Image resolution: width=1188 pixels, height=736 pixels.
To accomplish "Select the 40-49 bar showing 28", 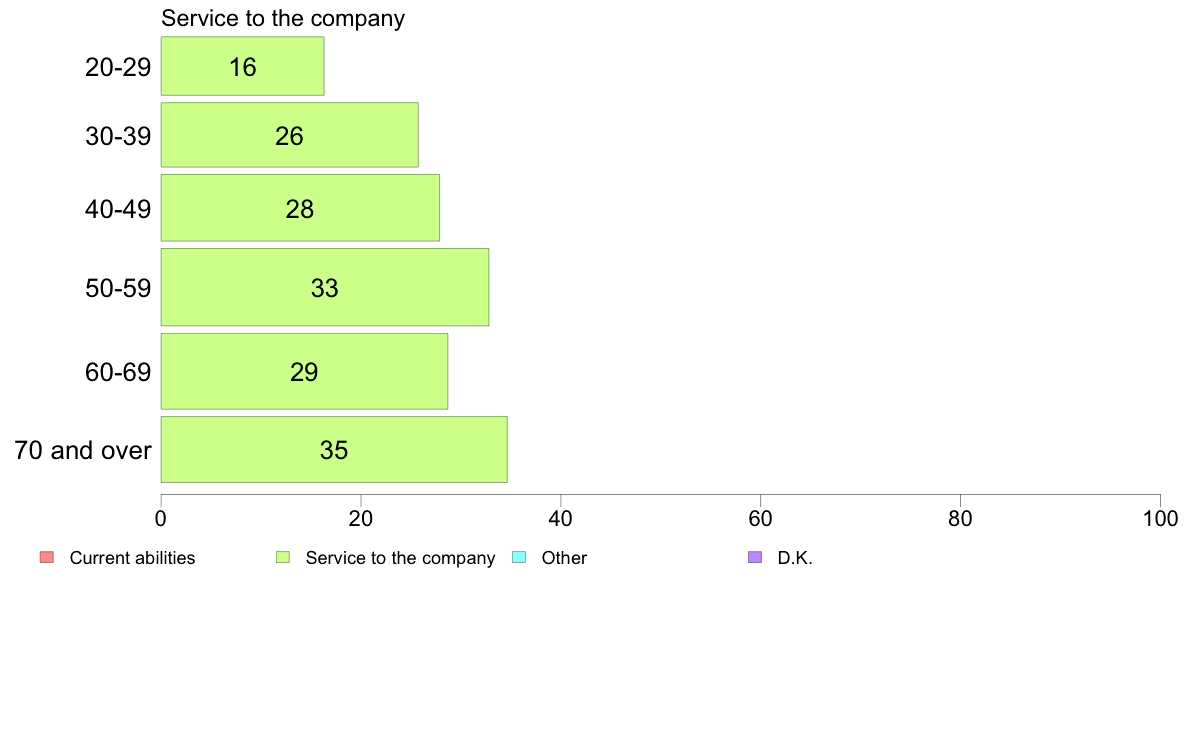I will pos(300,208).
